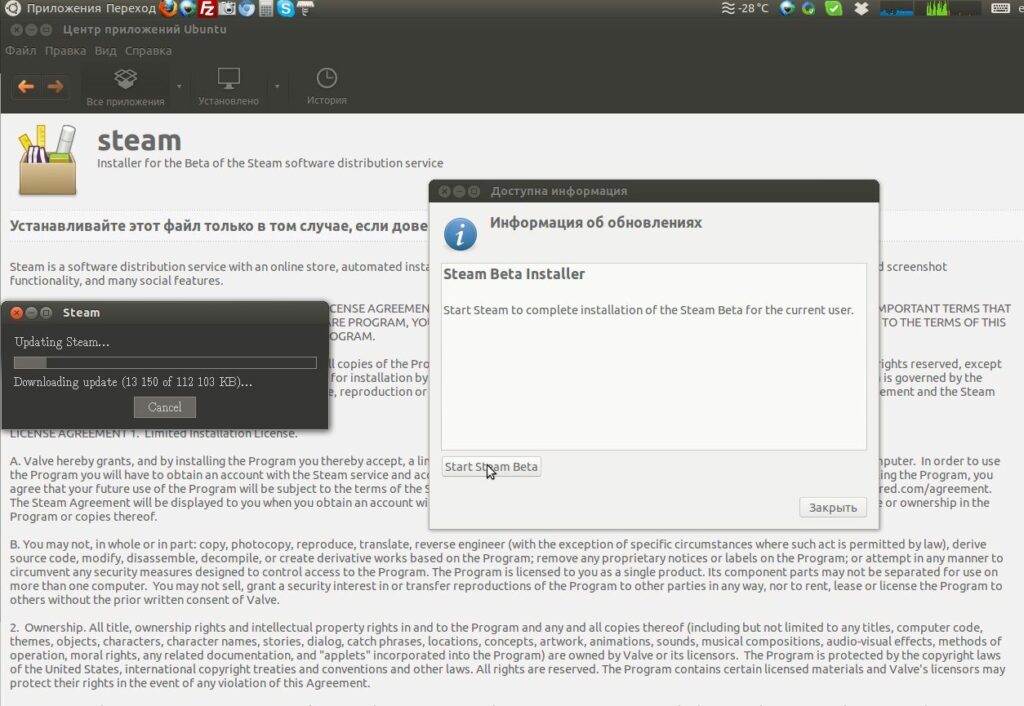Launch FileZilla from the top panel

coord(207,8)
